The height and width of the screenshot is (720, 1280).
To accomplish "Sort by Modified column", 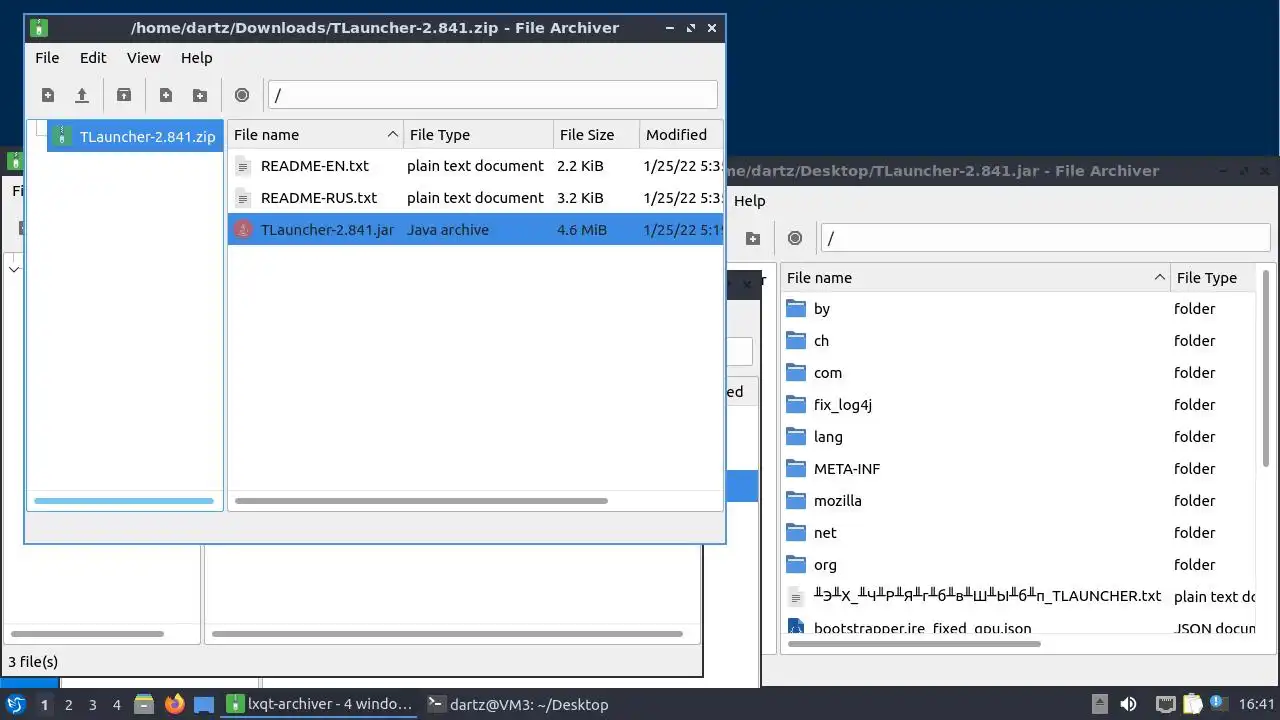I will [x=680, y=135].
